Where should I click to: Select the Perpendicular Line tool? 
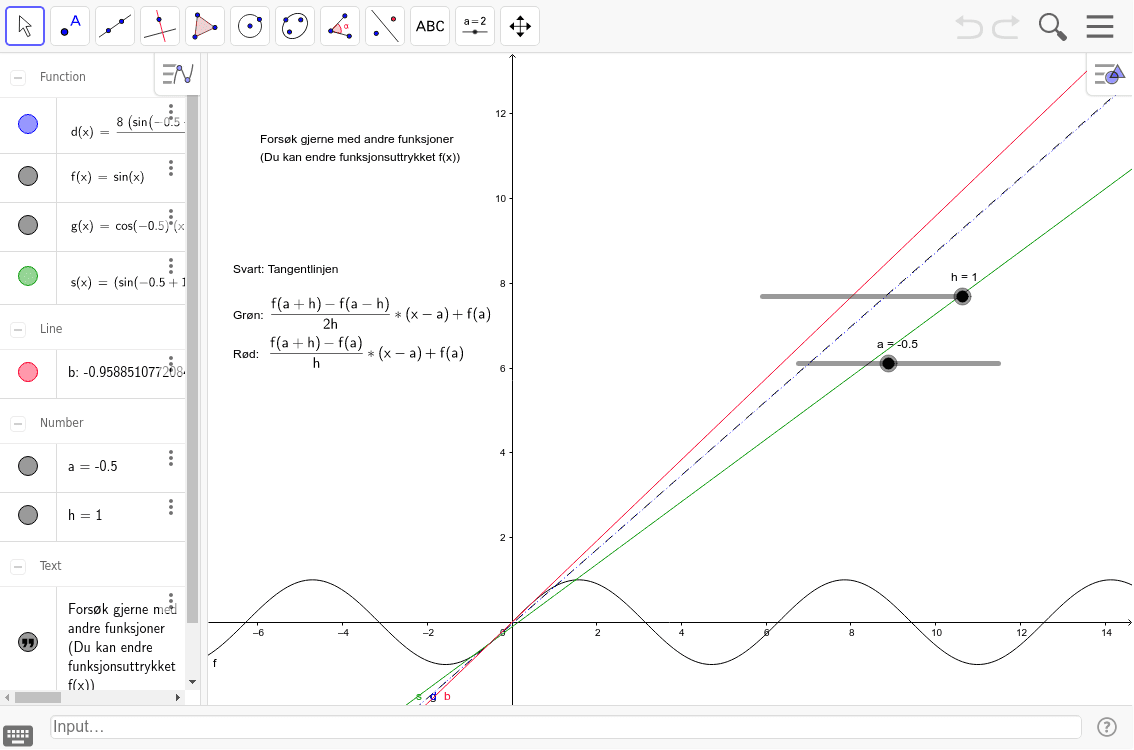pyautogui.click(x=160, y=26)
